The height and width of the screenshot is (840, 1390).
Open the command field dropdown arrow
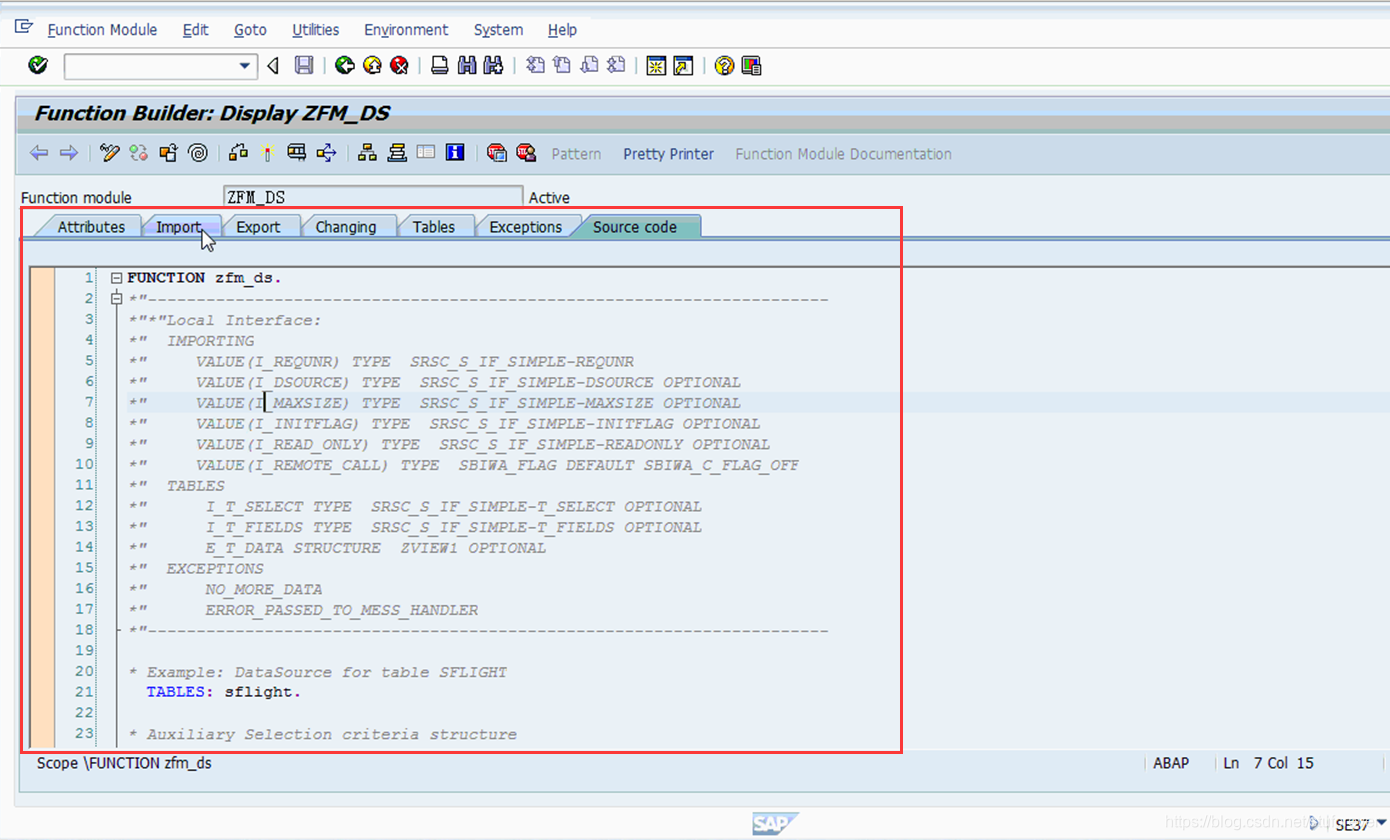click(x=245, y=66)
